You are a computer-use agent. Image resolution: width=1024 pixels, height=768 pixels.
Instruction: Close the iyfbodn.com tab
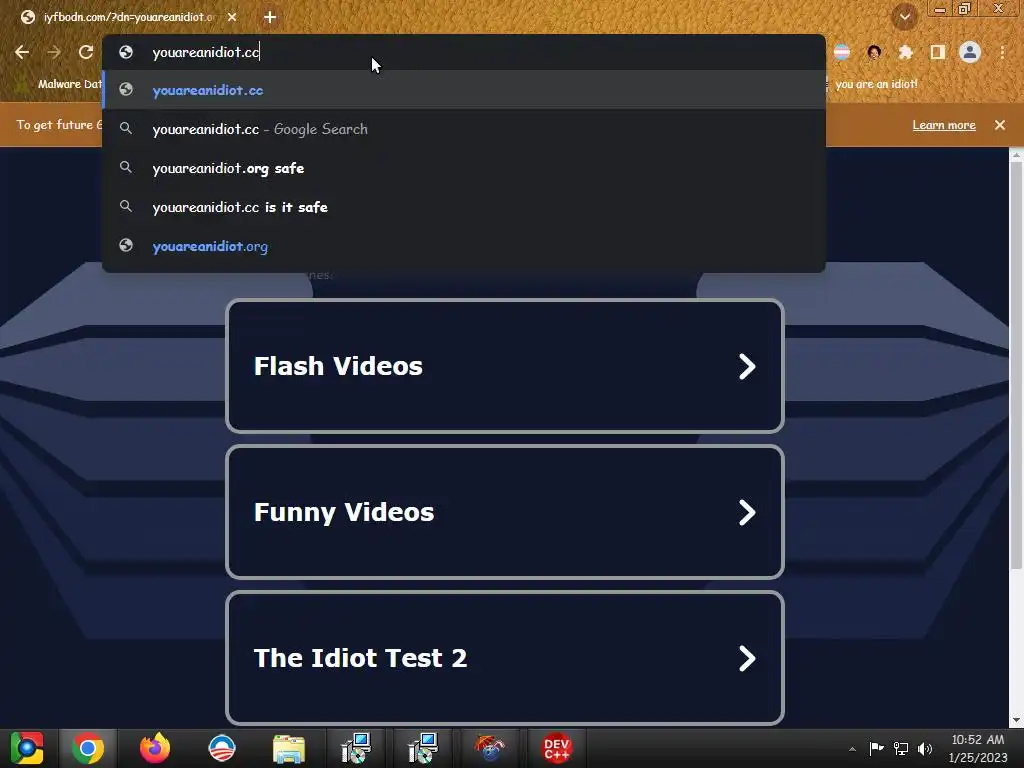232,17
